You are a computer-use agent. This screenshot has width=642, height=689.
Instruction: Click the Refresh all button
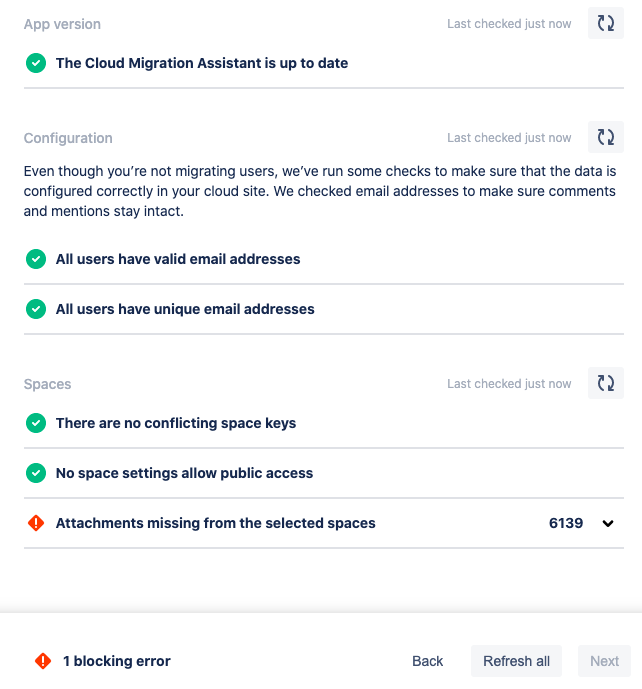(x=516, y=661)
